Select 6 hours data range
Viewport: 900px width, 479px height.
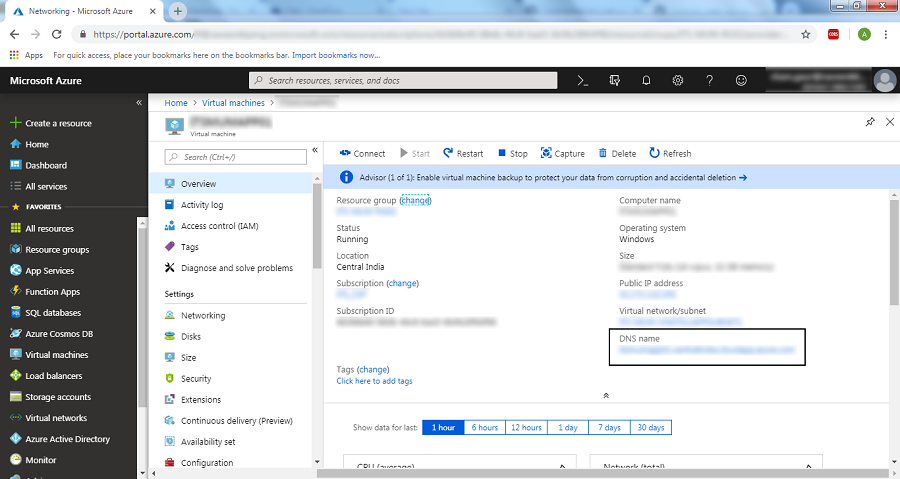point(484,427)
